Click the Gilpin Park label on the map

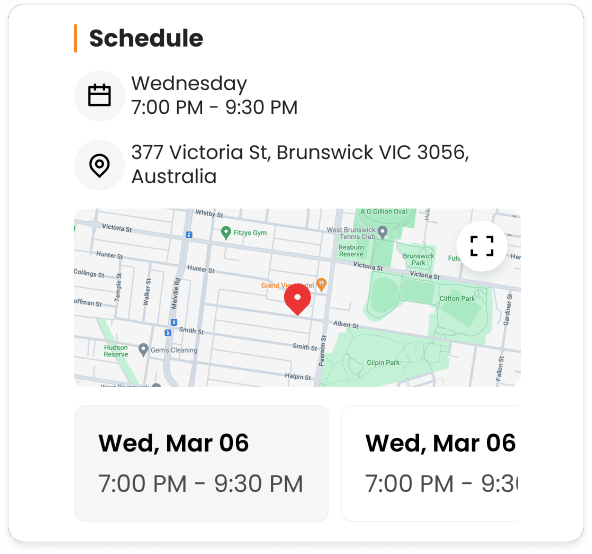coord(383,363)
